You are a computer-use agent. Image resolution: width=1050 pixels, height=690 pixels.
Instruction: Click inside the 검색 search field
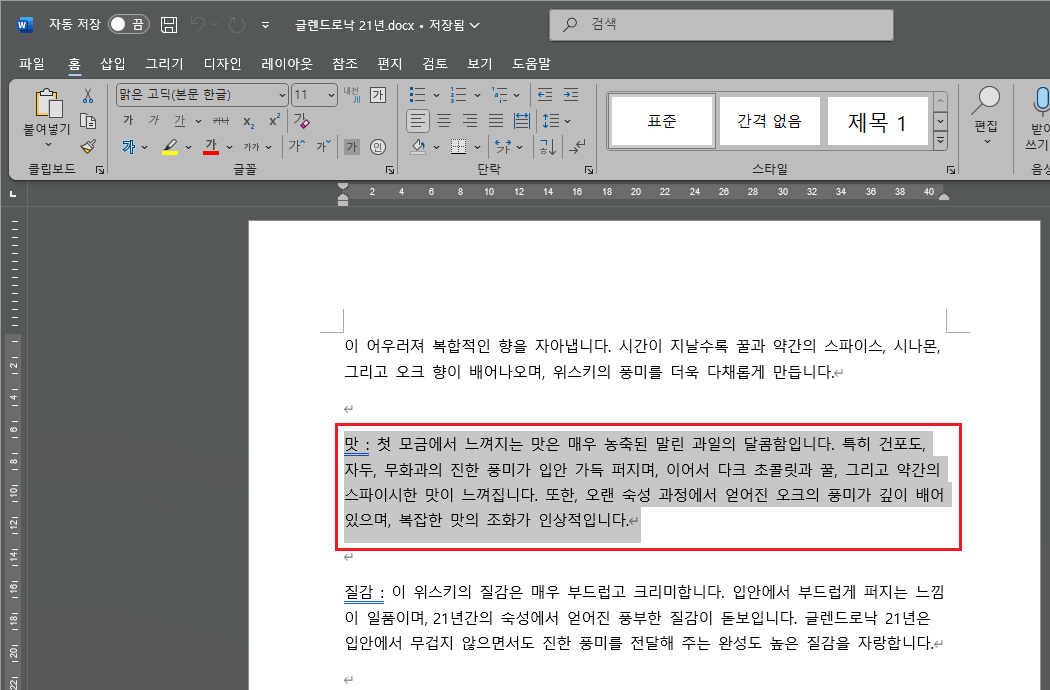pos(720,24)
